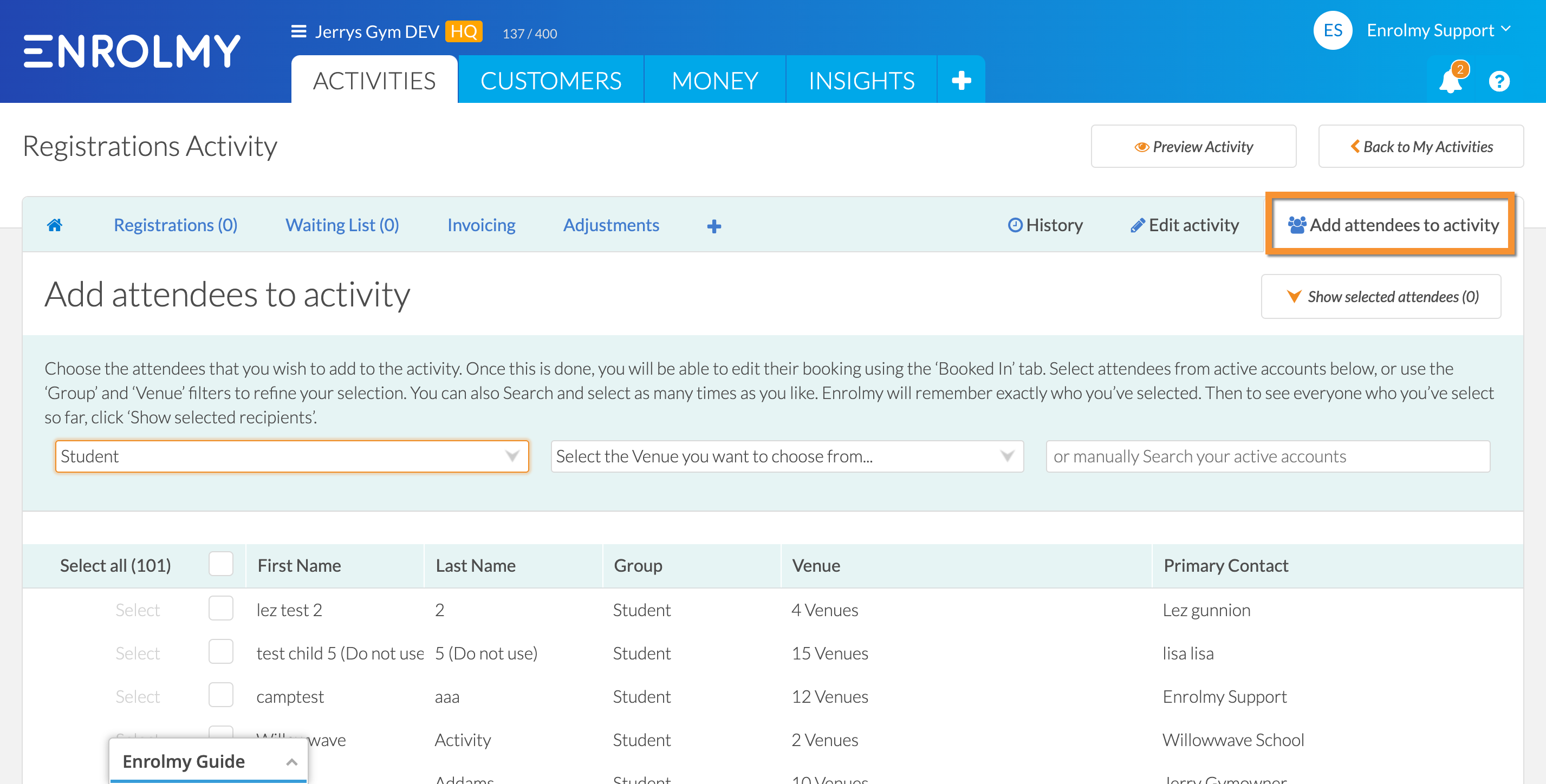Go to activity home icon

pyautogui.click(x=55, y=225)
